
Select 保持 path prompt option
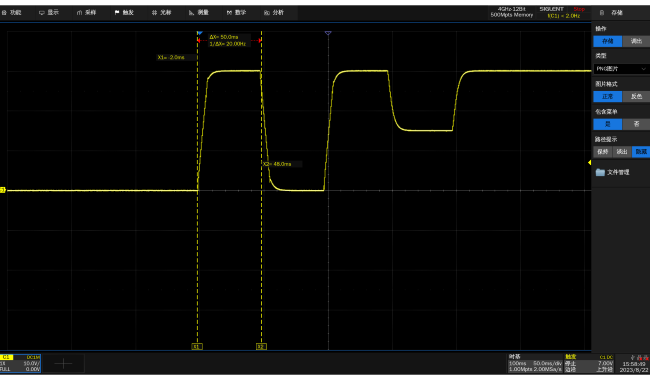pyautogui.click(x=603, y=152)
